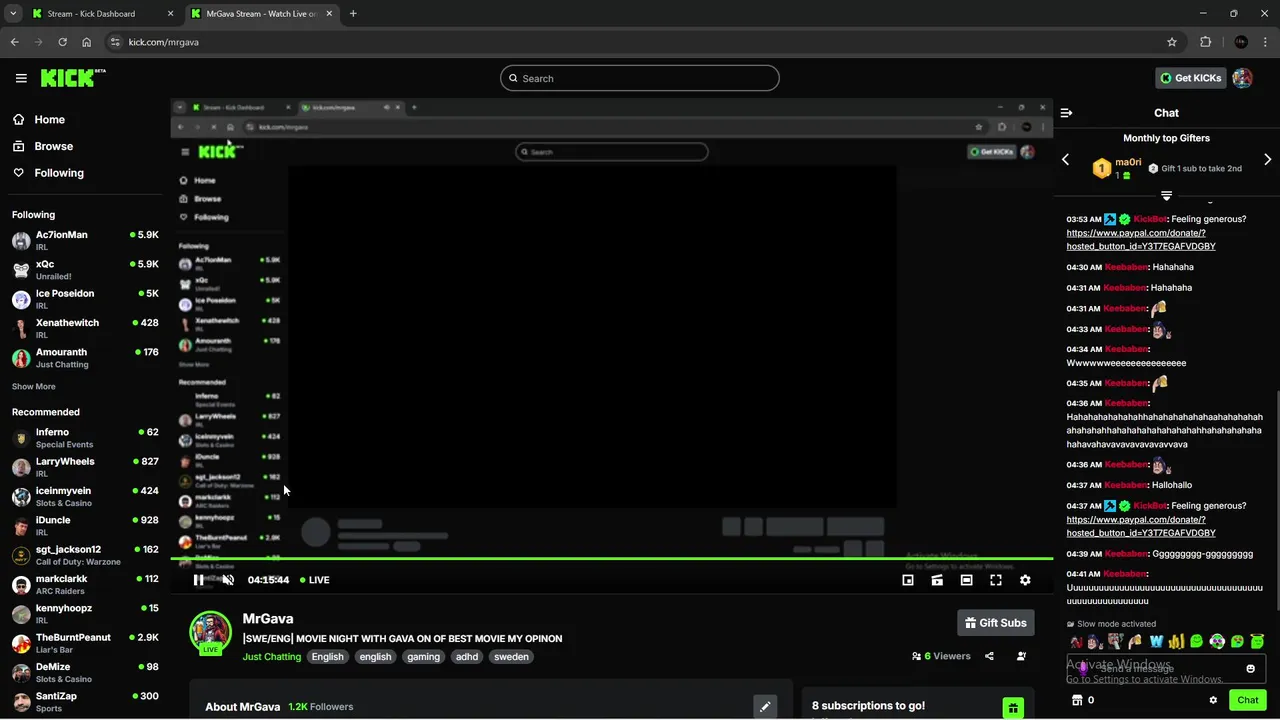1280x720 pixels.
Task: Toggle theater mode
Action: point(966,580)
